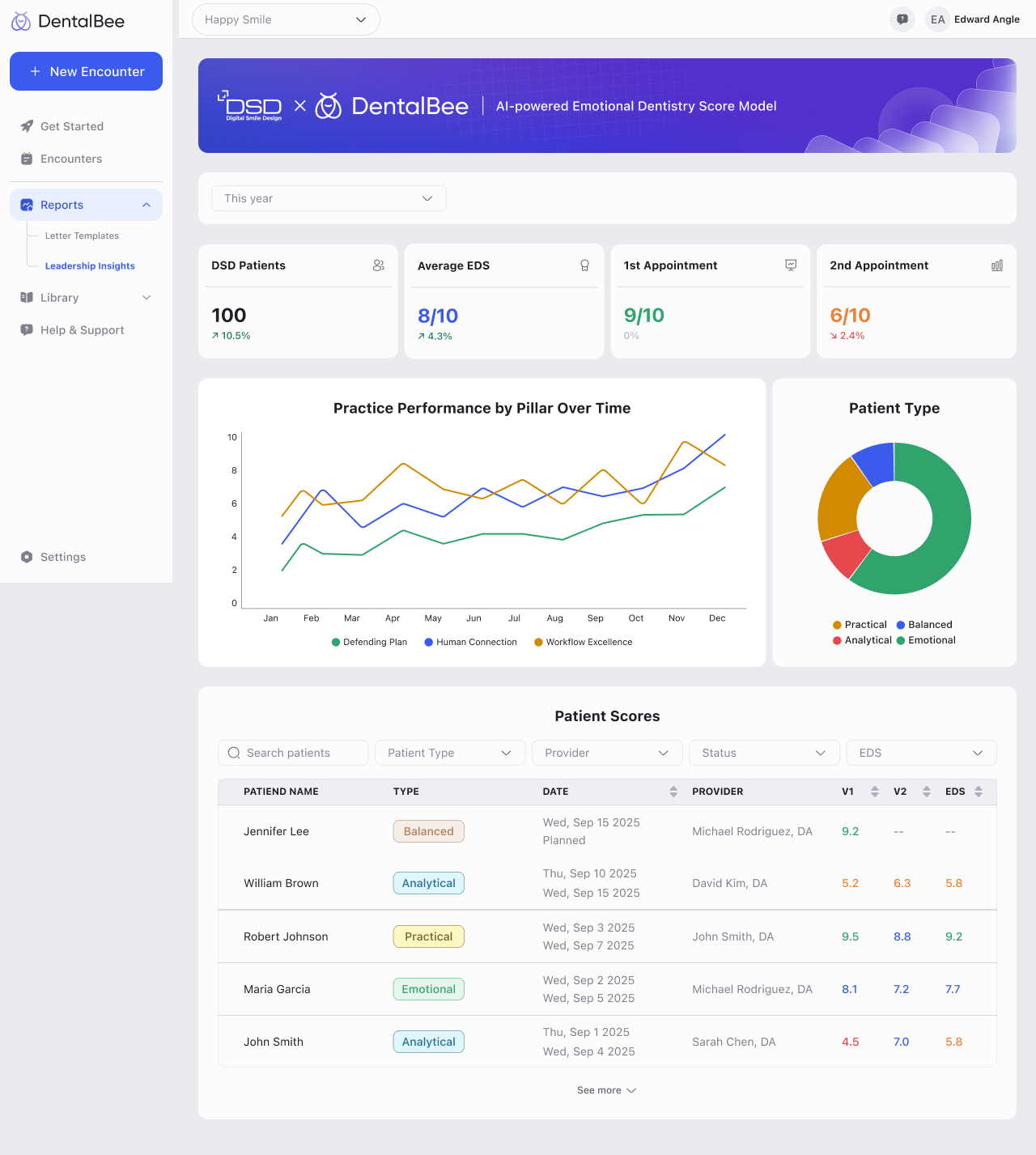This screenshot has height=1155, width=1036.
Task: Open the help chat bubble in top bar
Action: 902,19
